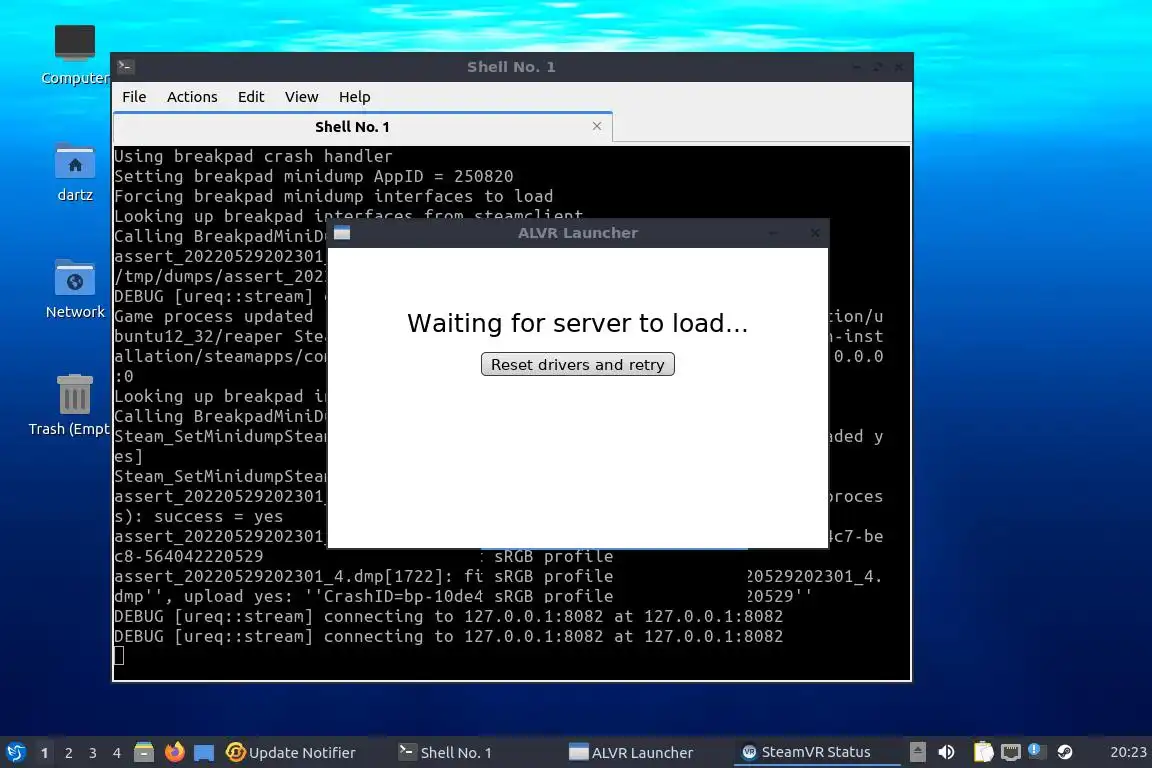Switch to Shell No. 1 taskbar entry
Image resolution: width=1152 pixels, height=768 pixels.
coord(445,753)
